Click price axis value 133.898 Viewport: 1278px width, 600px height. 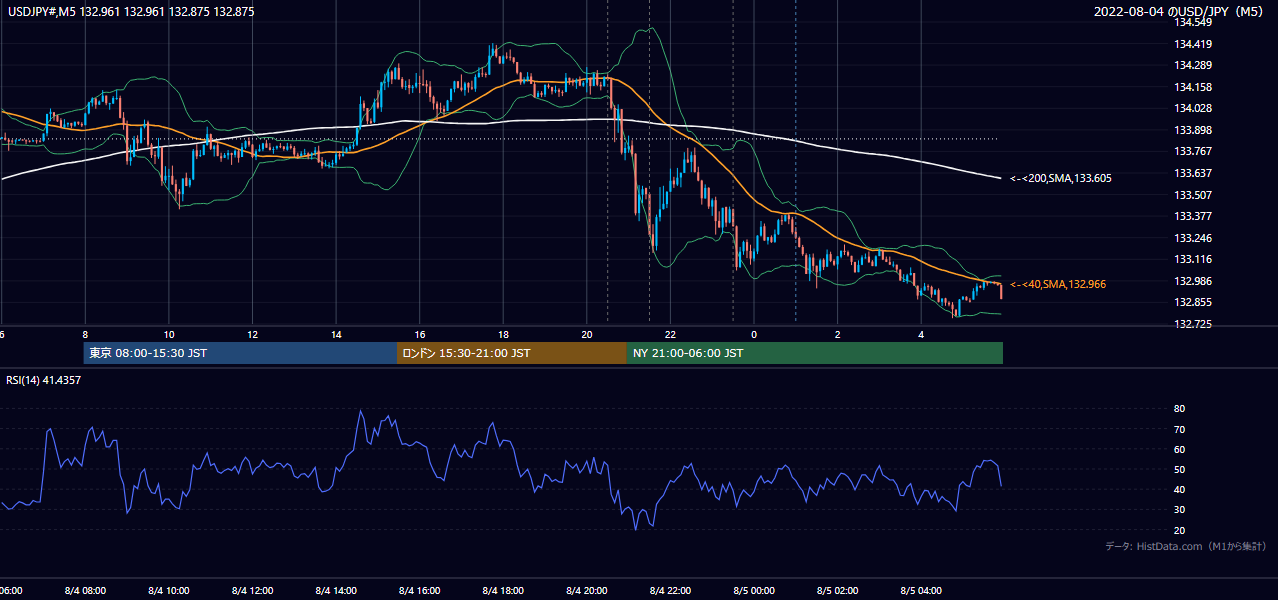[x=1192, y=130]
